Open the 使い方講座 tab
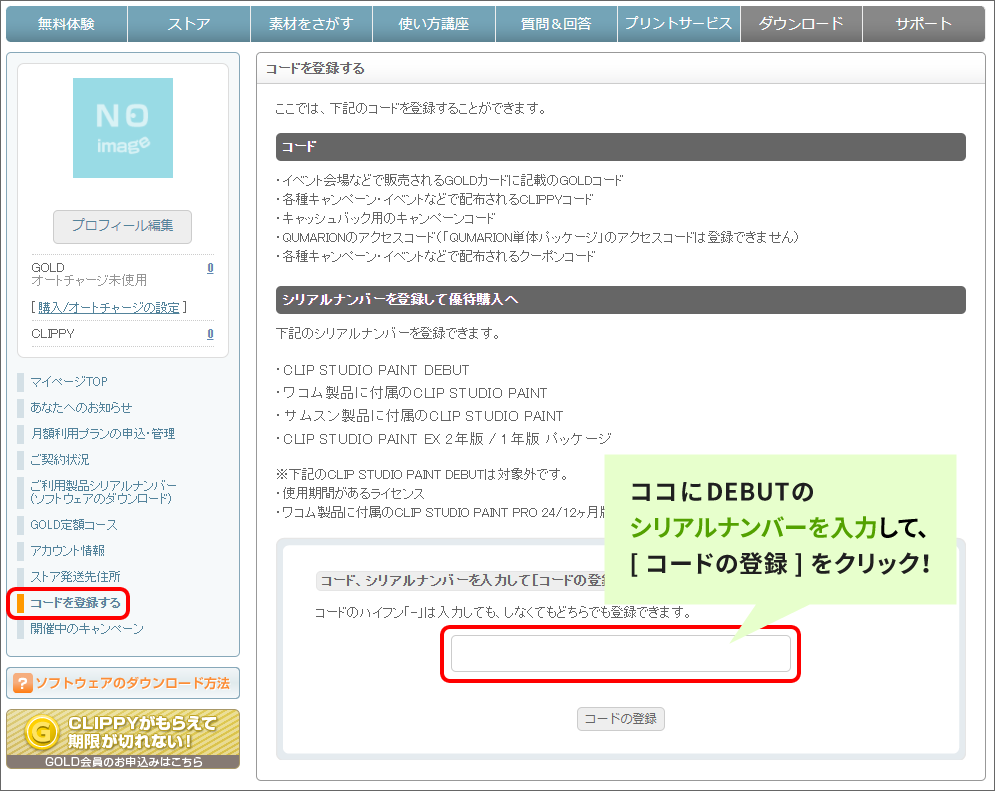The height and width of the screenshot is (791, 995). [x=434, y=24]
